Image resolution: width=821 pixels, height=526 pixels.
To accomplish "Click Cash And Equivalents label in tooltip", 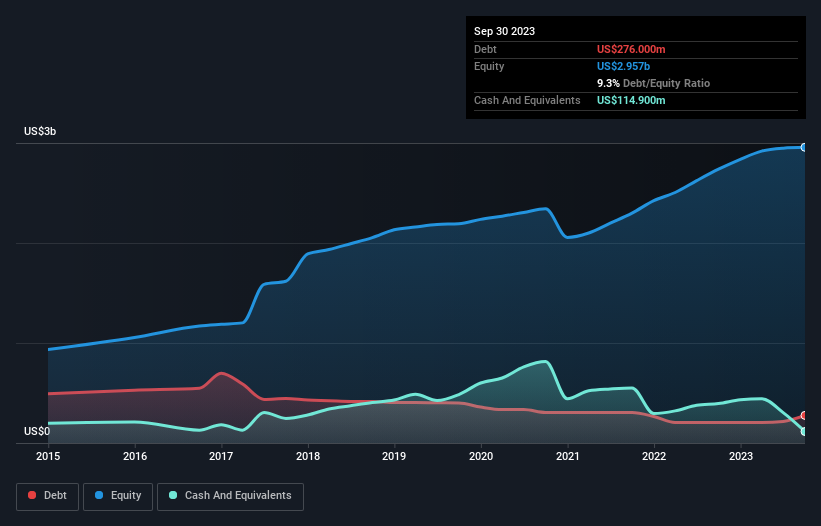I will pos(527,100).
